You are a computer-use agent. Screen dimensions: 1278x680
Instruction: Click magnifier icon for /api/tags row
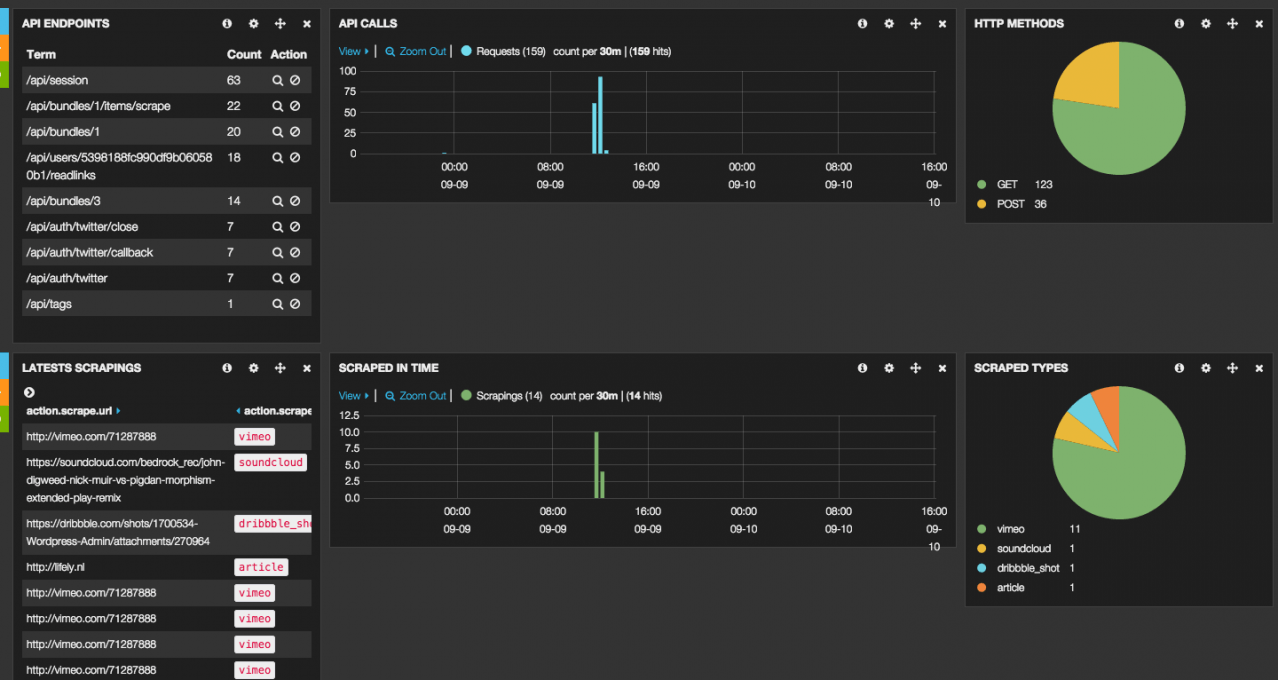(277, 304)
